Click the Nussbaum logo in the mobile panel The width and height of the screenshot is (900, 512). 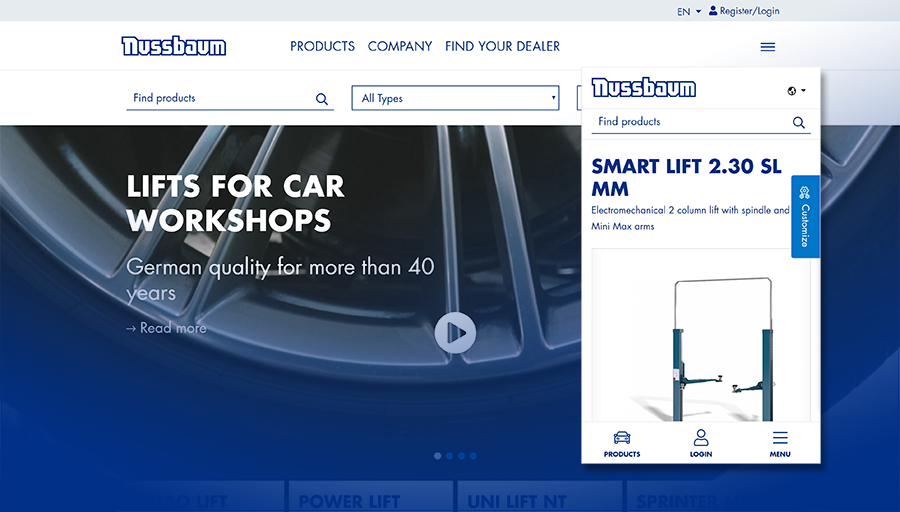click(643, 88)
